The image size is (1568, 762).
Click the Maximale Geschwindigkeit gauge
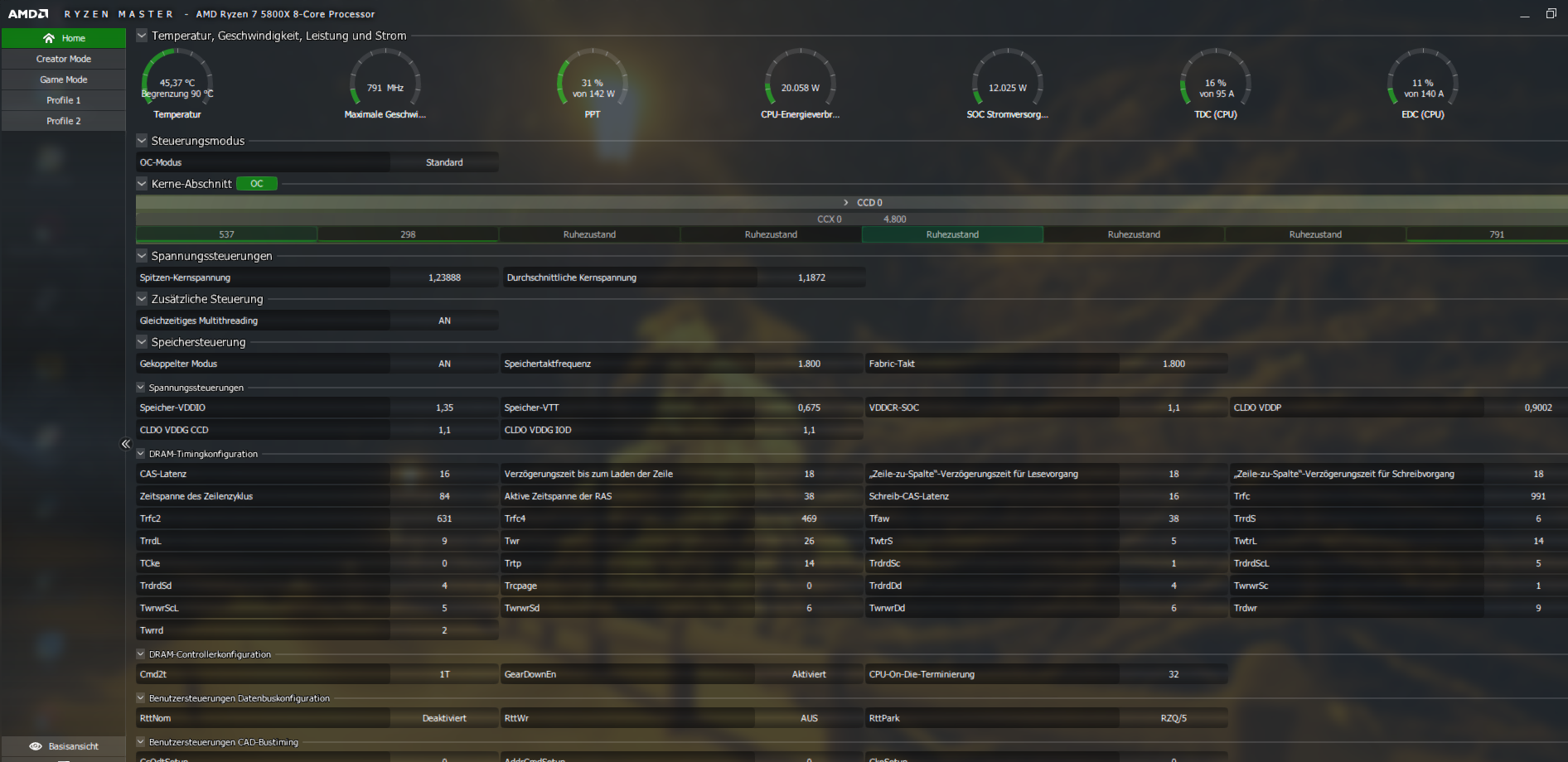click(x=385, y=84)
